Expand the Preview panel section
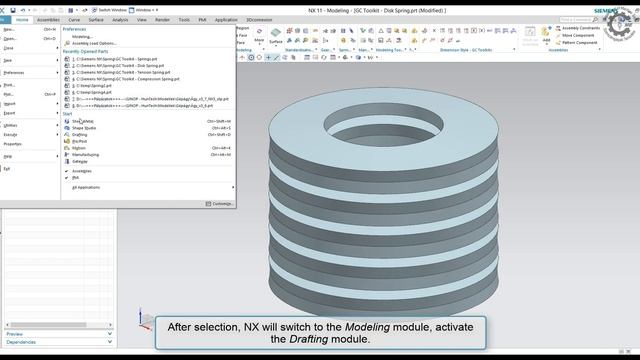The height and width of the screenshot is (360, 640). coord(59,334)
